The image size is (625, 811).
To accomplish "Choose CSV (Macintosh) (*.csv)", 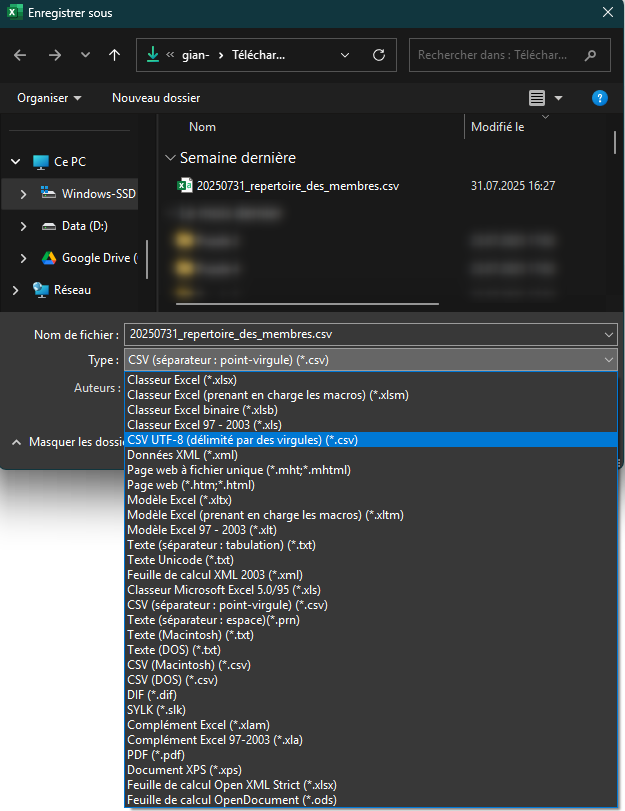I will [370, 665].
